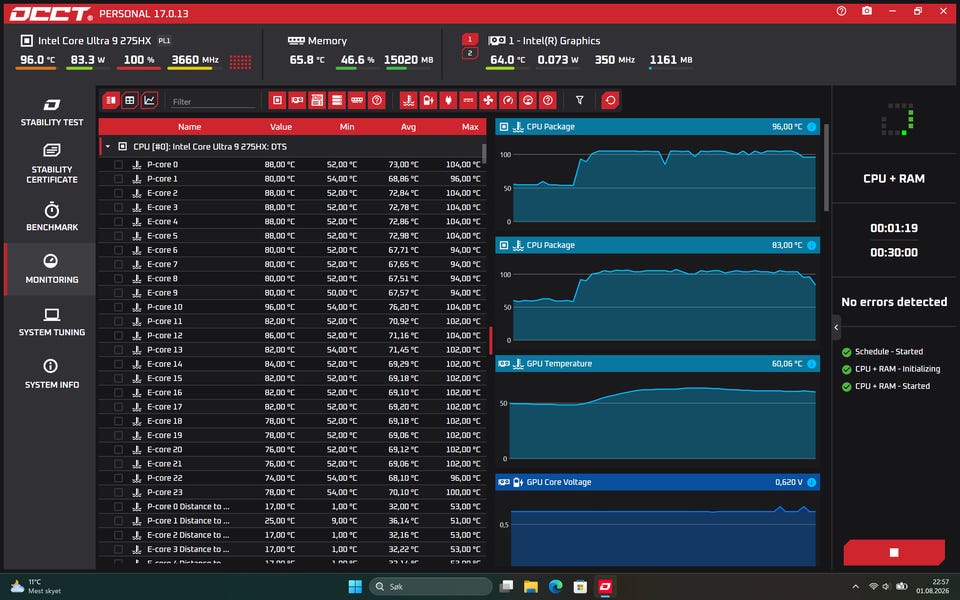Tick the checkbox for E-core 17
This screenshot has height=600, width=960.
(119, 407)
